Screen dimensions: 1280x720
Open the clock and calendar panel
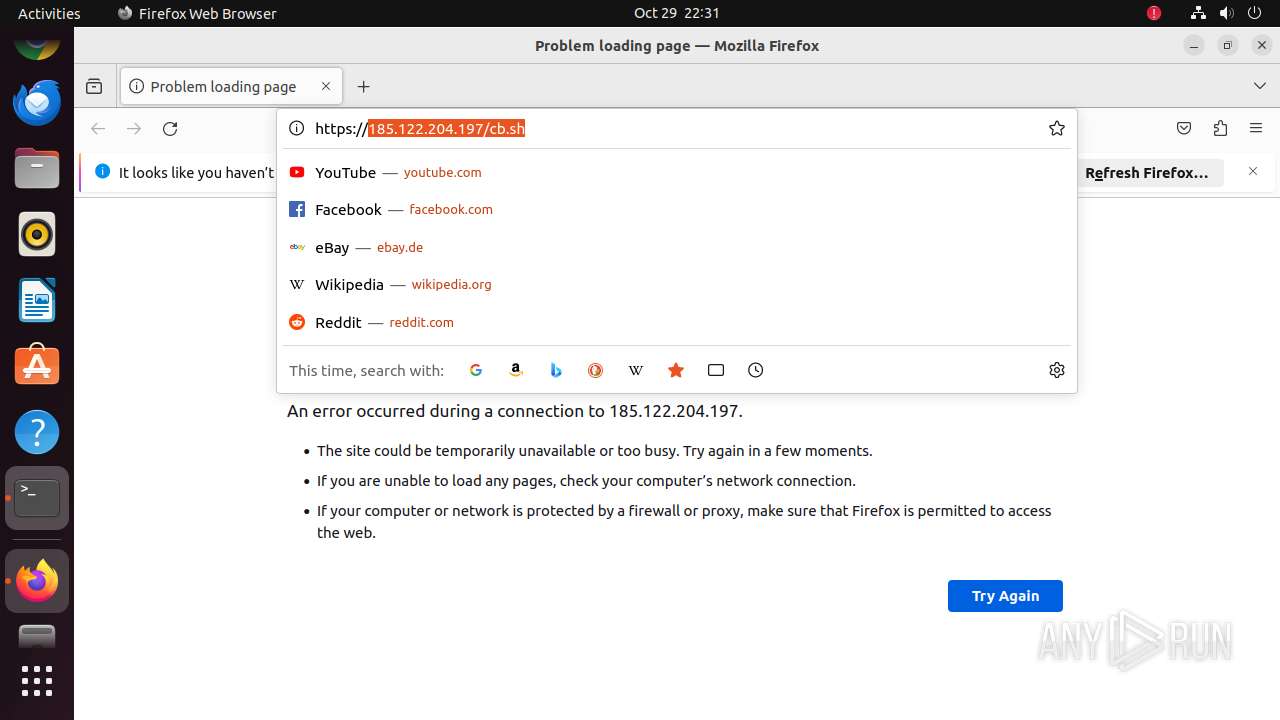pos(677,13)
